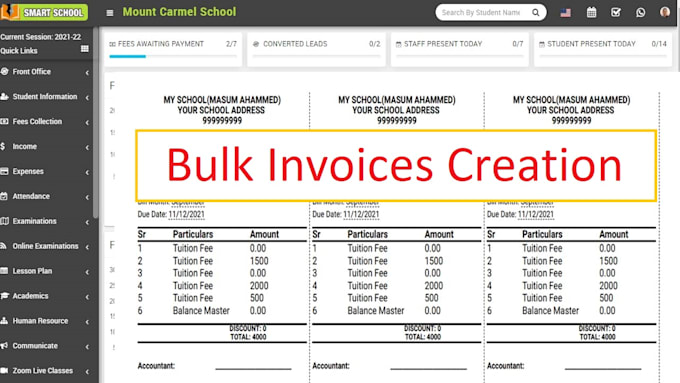Open Attendance menu item
The height and width of the screenshot is (383, 680).
46,196
